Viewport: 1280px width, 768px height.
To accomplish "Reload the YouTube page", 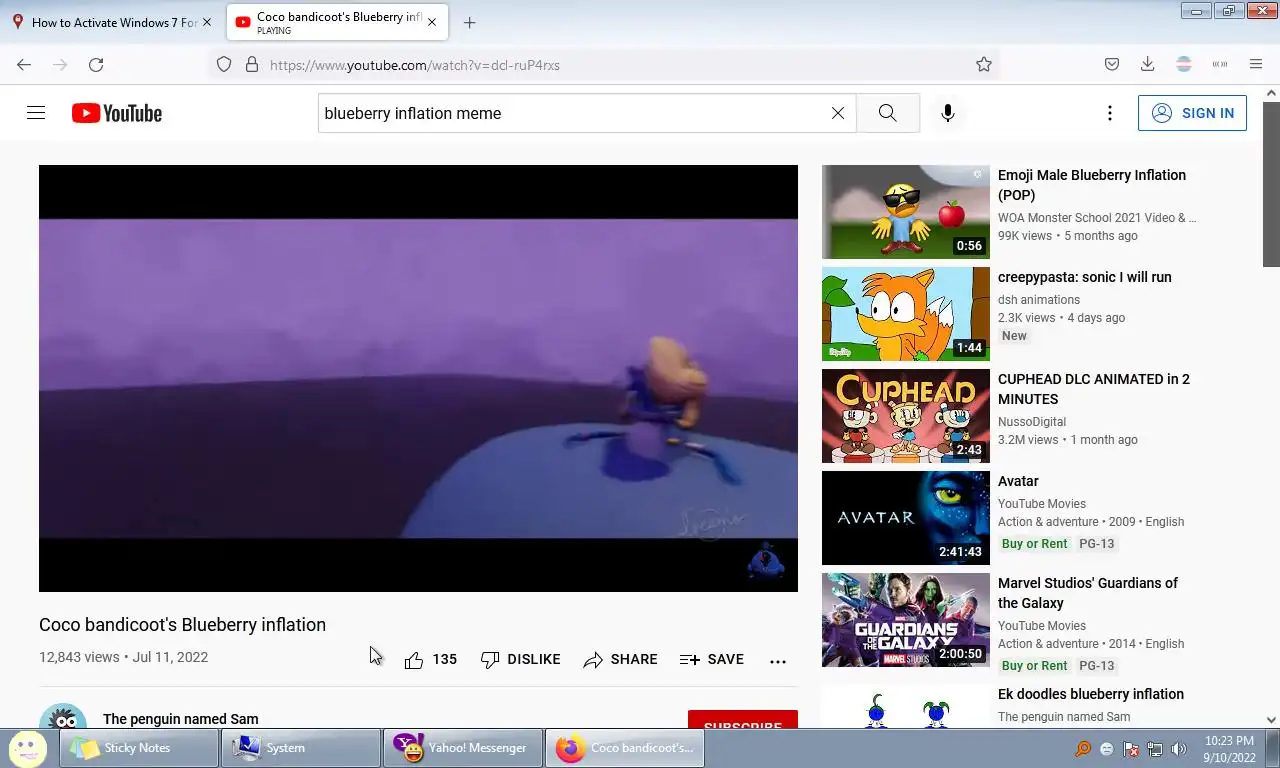I will (96, 64).
